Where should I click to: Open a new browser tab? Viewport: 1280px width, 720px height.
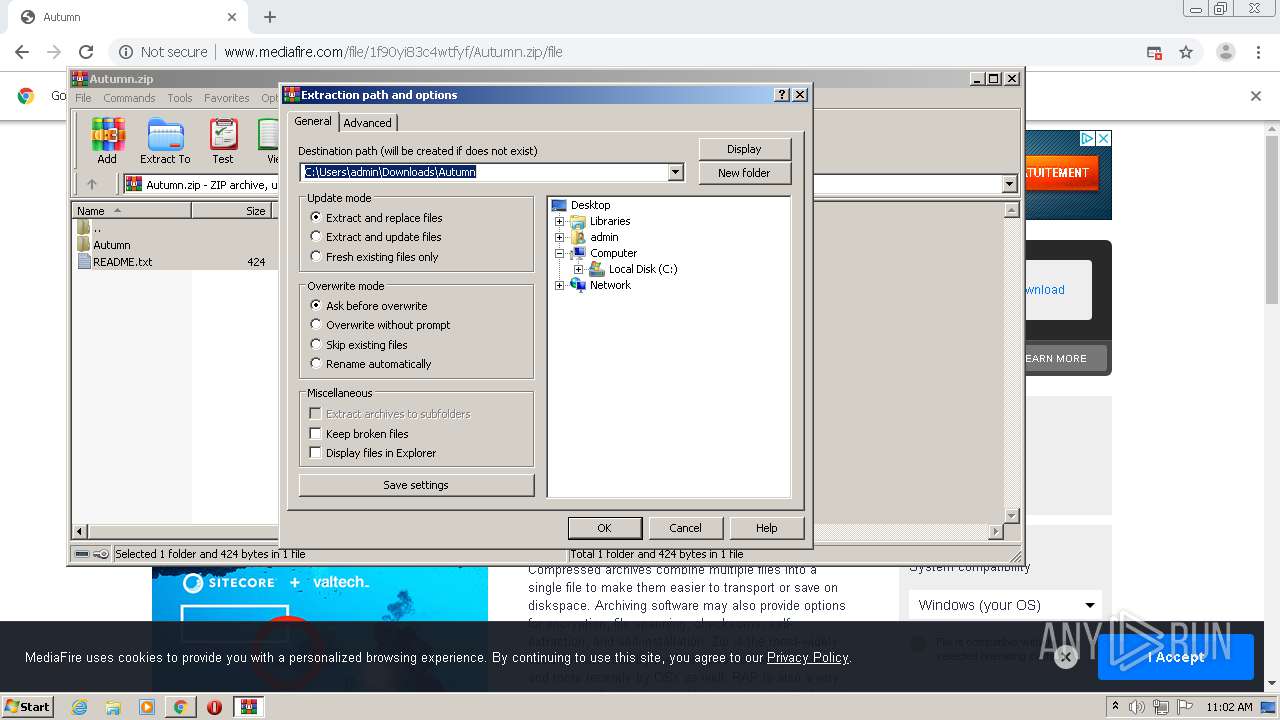click(x=270, y=17)
